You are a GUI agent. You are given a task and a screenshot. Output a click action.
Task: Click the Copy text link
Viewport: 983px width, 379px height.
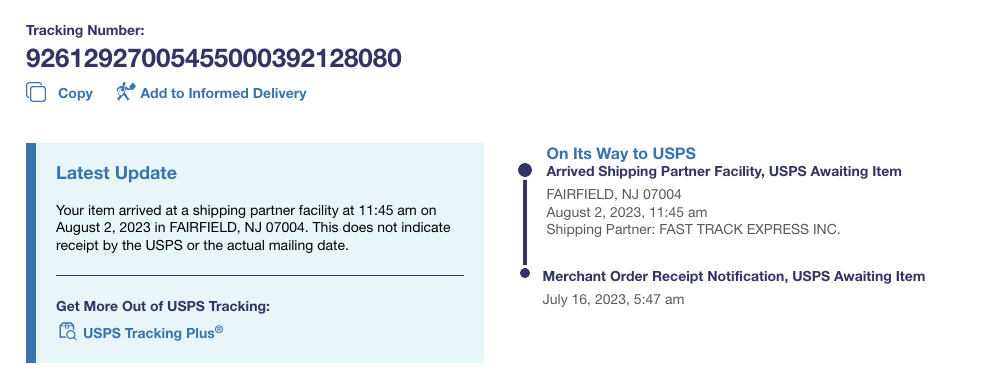click(75, 93)
